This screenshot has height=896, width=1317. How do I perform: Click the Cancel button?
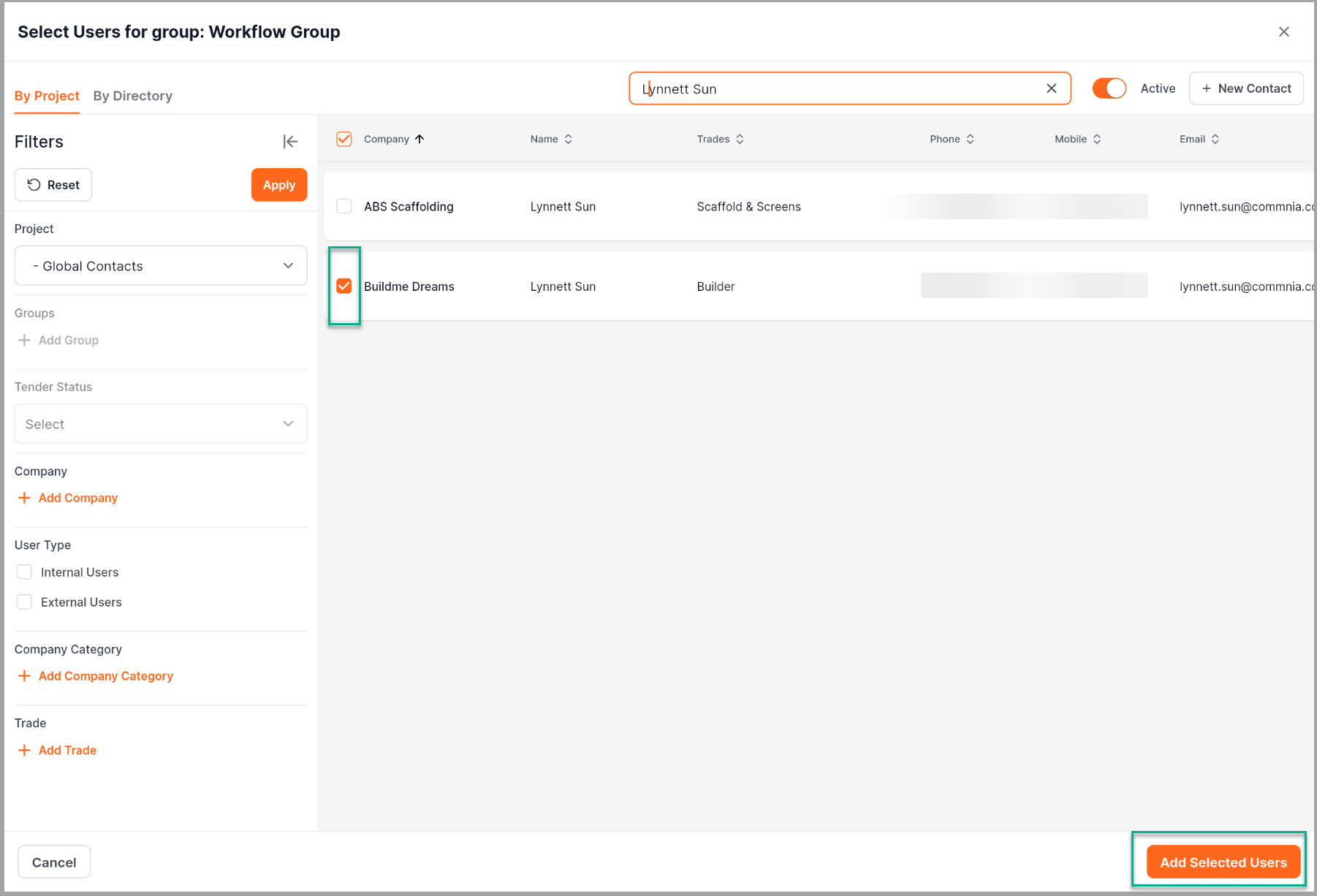coord(54,862)
